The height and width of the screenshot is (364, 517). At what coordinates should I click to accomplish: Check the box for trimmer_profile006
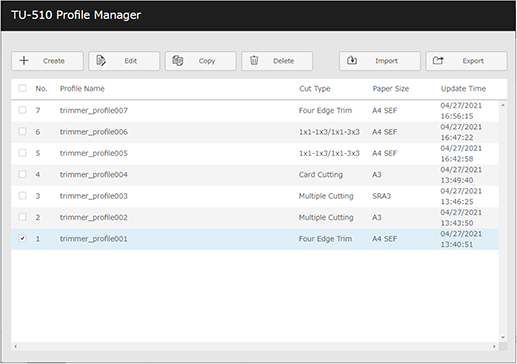[x=22, y=131]
